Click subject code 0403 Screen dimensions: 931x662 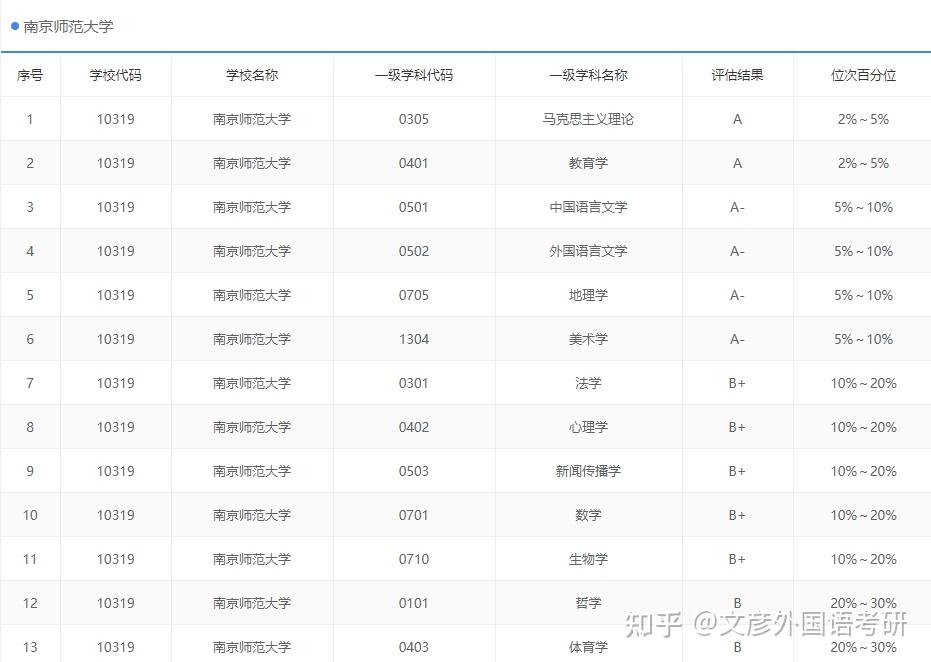coord(414,647)
